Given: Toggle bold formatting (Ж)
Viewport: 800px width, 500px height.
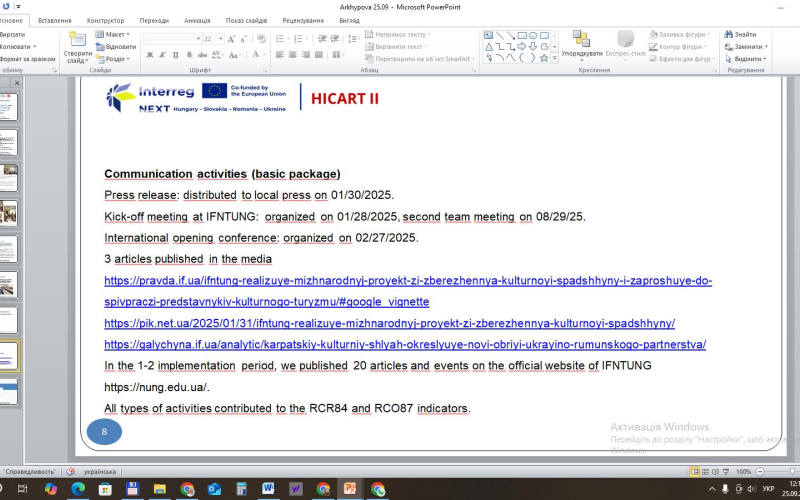Looking at the screenshot, I should [147, 55].
